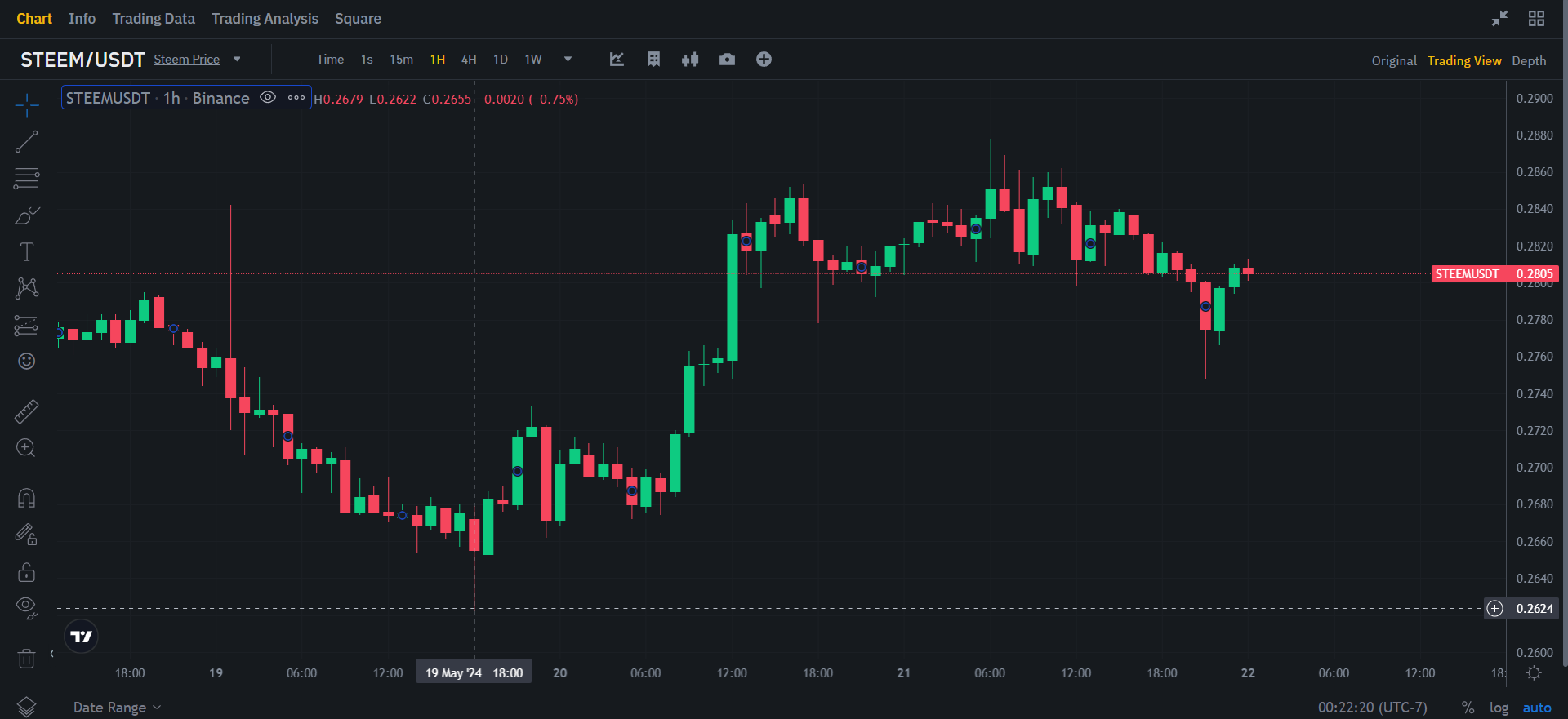Open the timezone clock 00:22:20 (UTC-7)
This screenshot has height=719, width=1568.
pyautogui.click(x=1372, y=708)
